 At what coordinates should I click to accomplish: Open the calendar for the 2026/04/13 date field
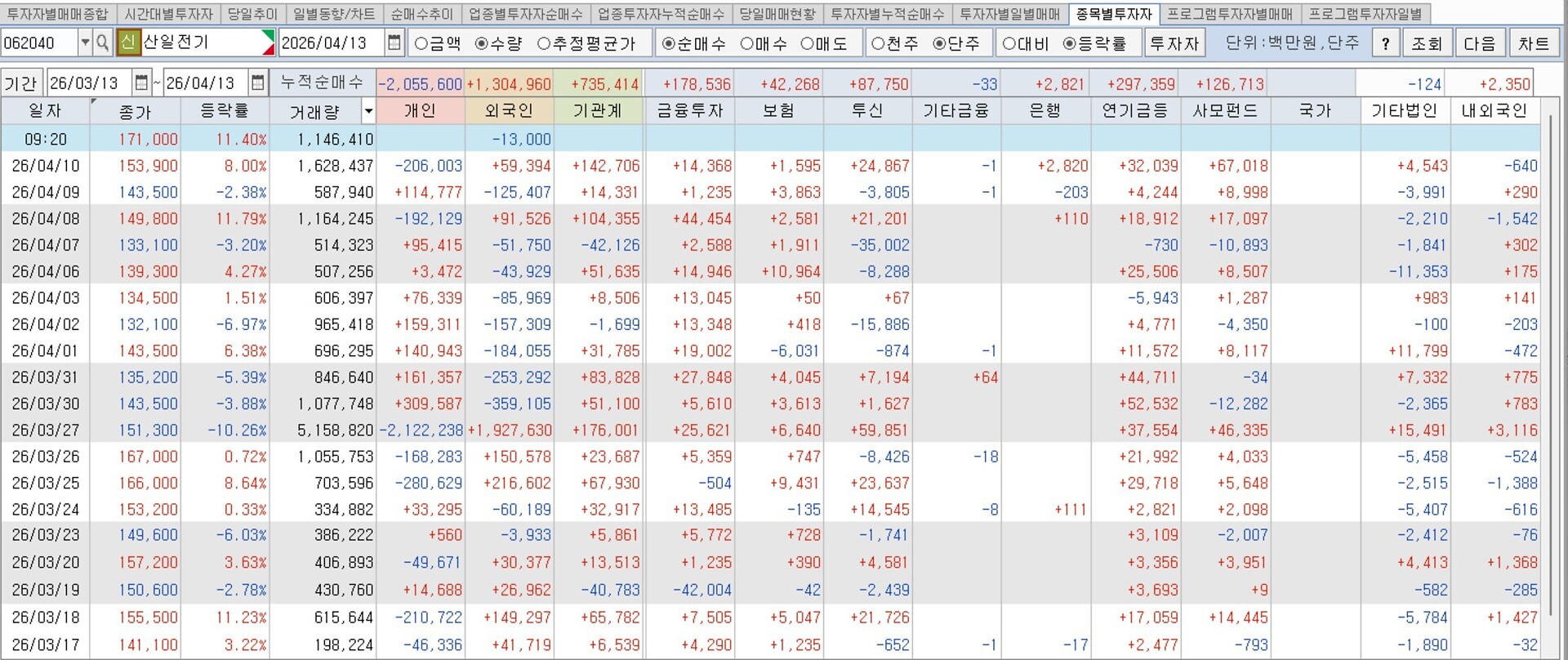pyautogui.click(x=394, y=43)
